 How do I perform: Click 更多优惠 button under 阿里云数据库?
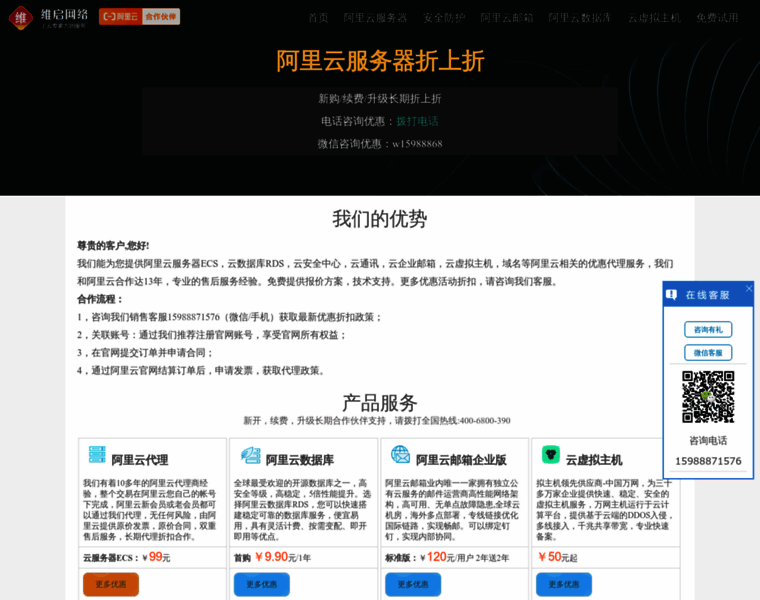click(262, 584)
